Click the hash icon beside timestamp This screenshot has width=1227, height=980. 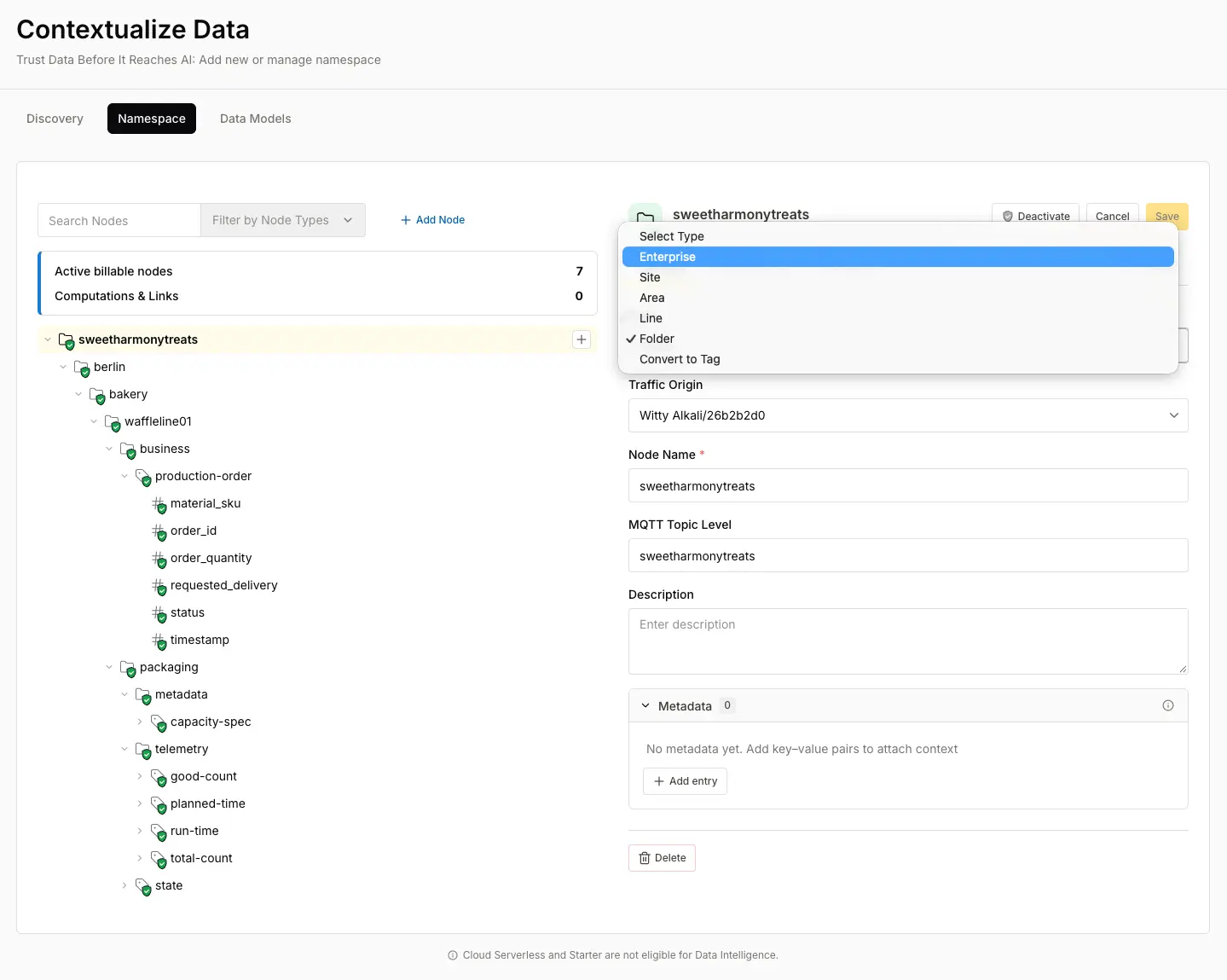pyautogui.click(x=158, y=641)
